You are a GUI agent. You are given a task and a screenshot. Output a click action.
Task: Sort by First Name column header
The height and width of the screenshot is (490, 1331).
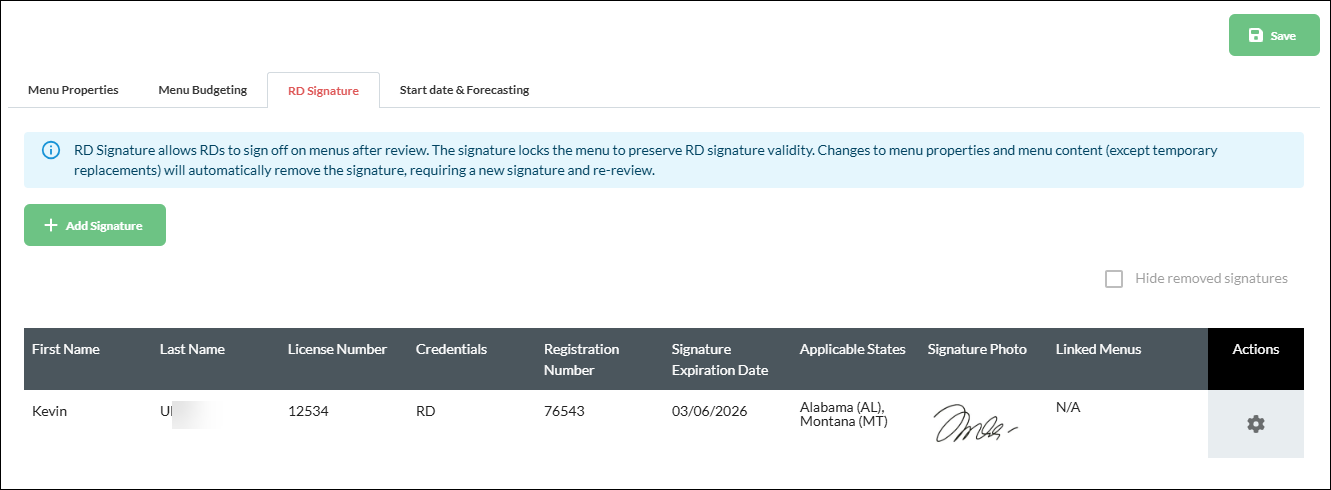66,349
